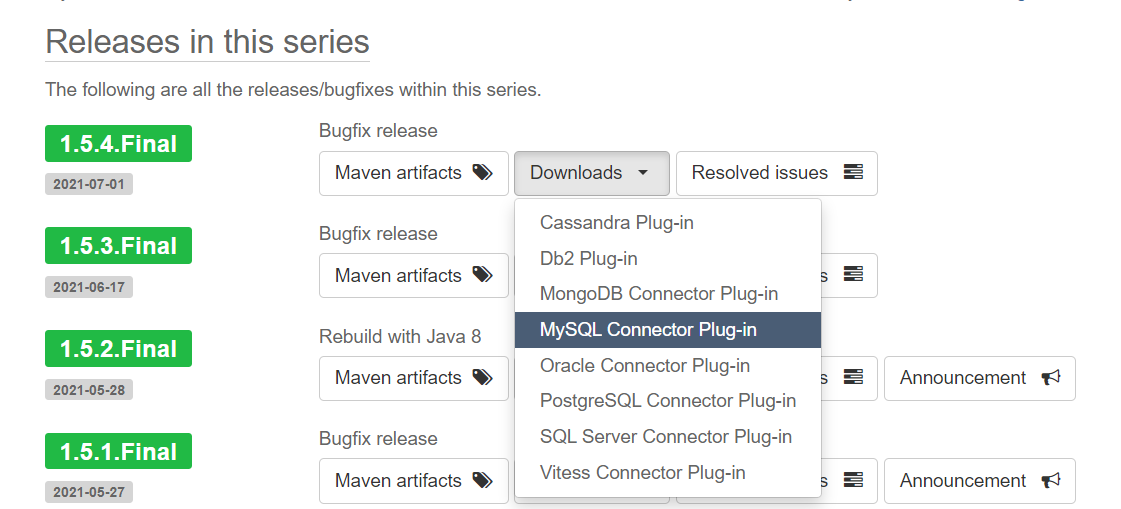Click the megaphone icon on 1.5.1.Final Announcement

[x=1050, y=480]
